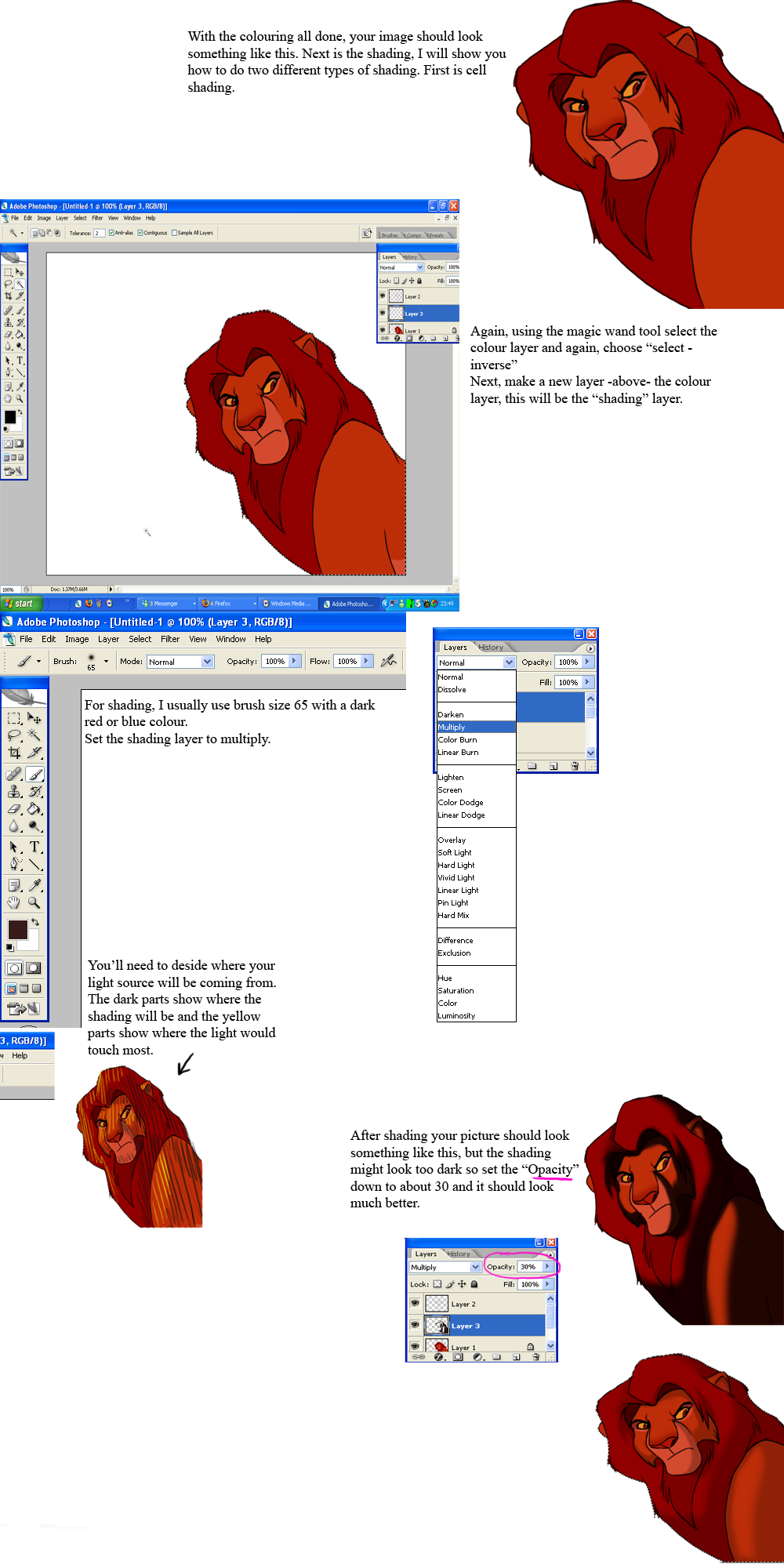Click the Windows start button
Image resolution: width=784 pixels, height=1568 pixels.
[x=20, y=604]
